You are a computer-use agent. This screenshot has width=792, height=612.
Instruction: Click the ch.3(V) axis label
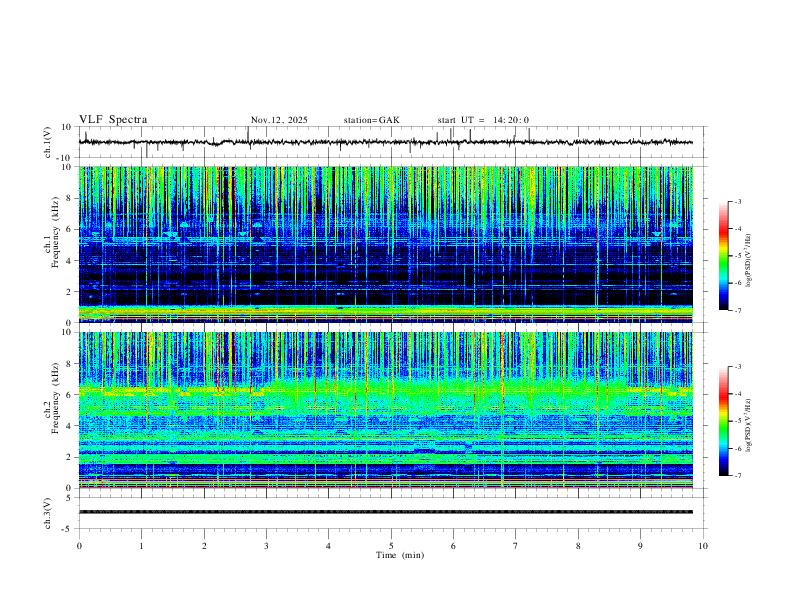48,513
